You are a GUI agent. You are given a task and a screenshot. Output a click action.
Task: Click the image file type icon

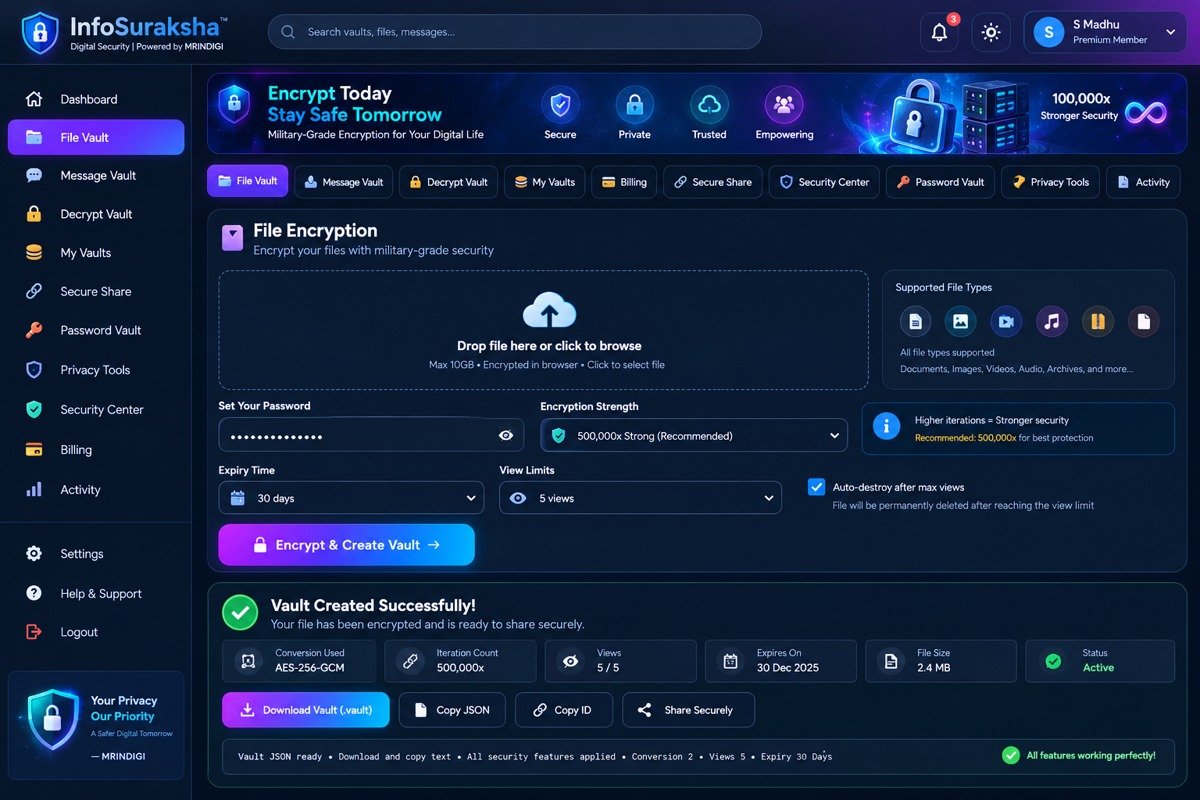tap(960, 321)
